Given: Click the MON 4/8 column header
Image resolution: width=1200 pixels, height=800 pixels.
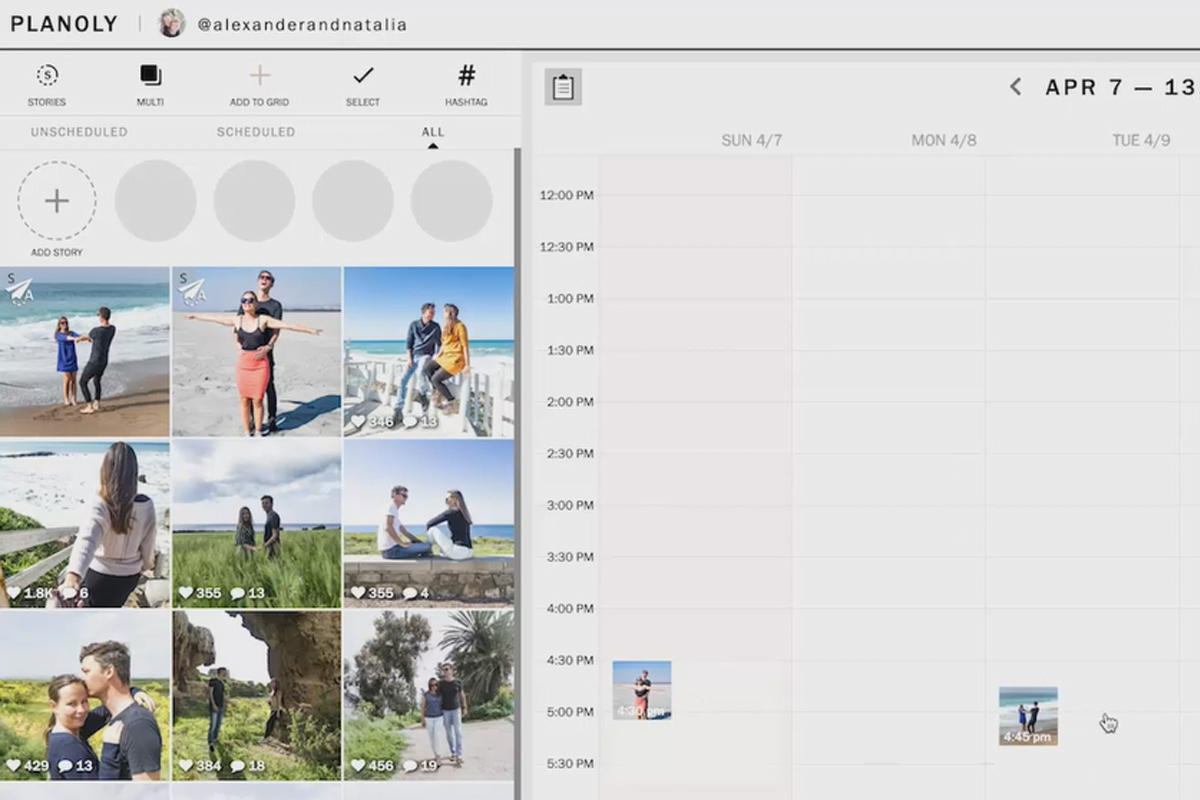Looking at the screenshot, I should click(x=944, y=141).
